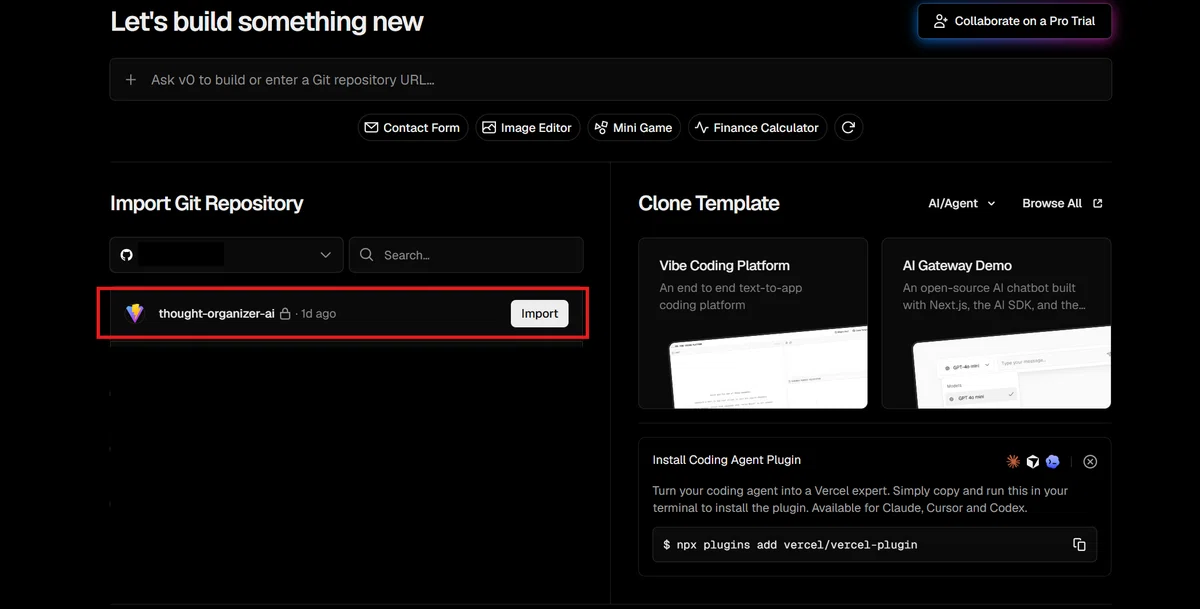Click the blue Codex terminal icon
This screenshot has width=1200, height=609.
coord(1053,461)
